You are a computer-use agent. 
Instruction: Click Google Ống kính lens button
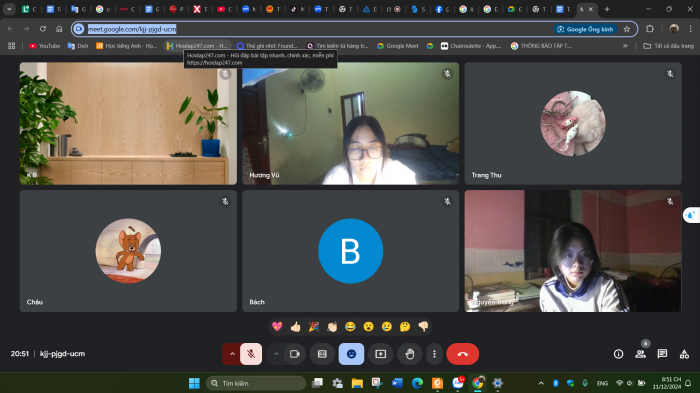tap(585, 29)
